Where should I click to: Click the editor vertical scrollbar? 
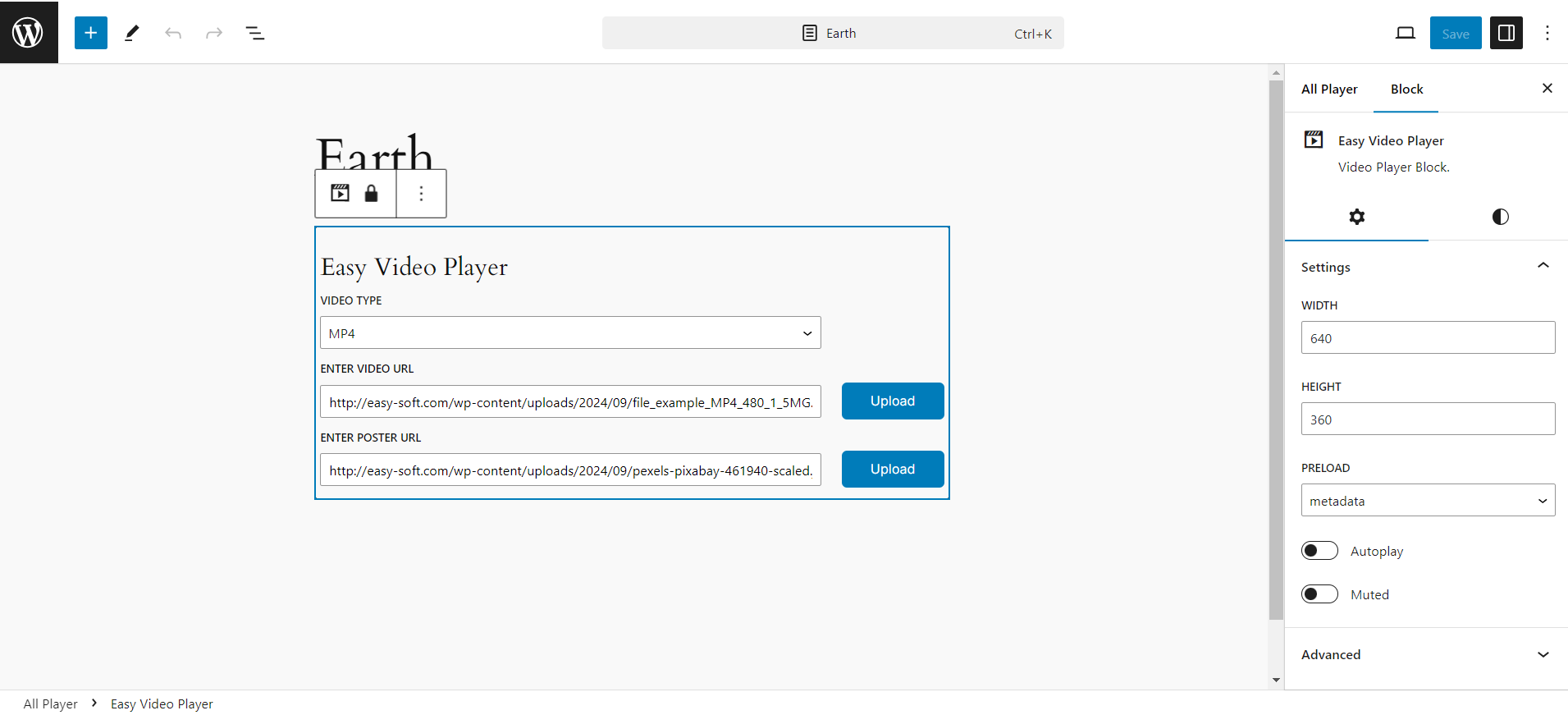tap(1276, 349)
